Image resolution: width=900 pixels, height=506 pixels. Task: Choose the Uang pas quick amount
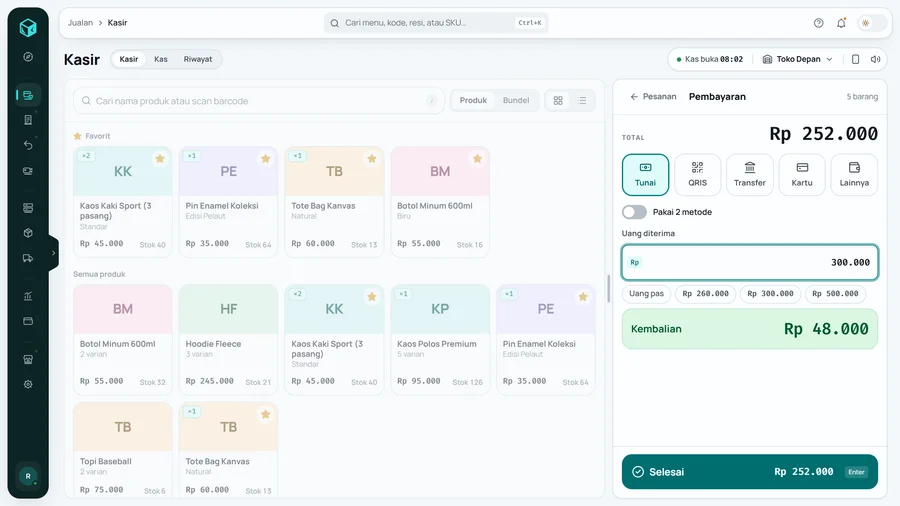[x=646, y=294]
